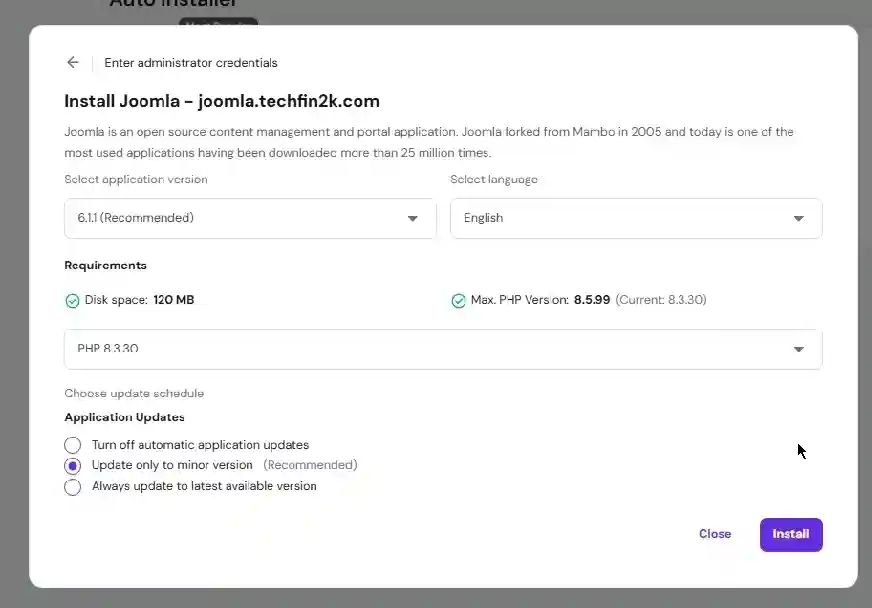This screenshot has width=872, height=608.
Task: Click the 'Select application version' label
Action: coord(136,179)
